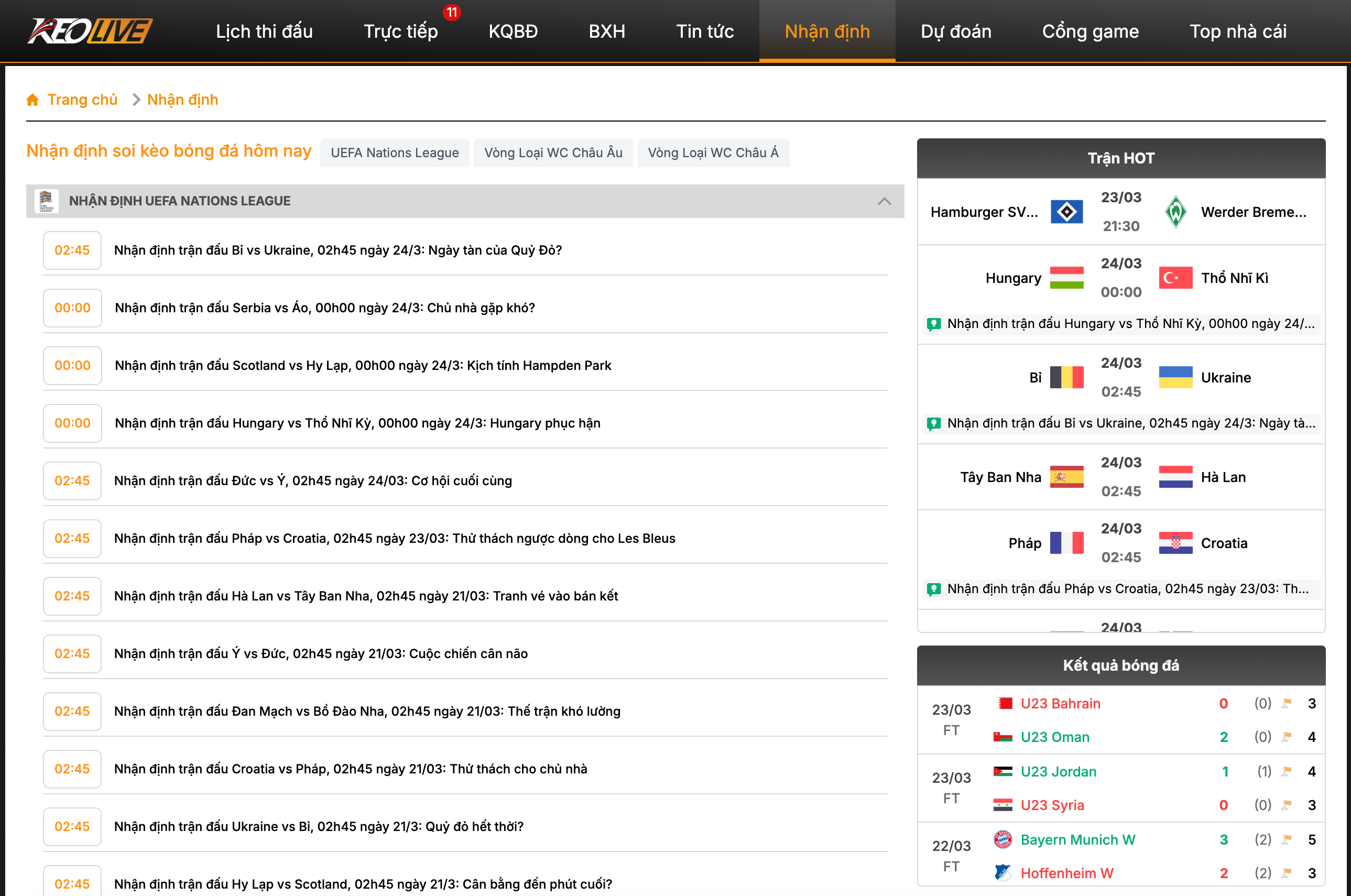Open the Đức vs Ý match preview
Image resolution: width=1351 pixels, height=896 pixels.
coord(313,480)
